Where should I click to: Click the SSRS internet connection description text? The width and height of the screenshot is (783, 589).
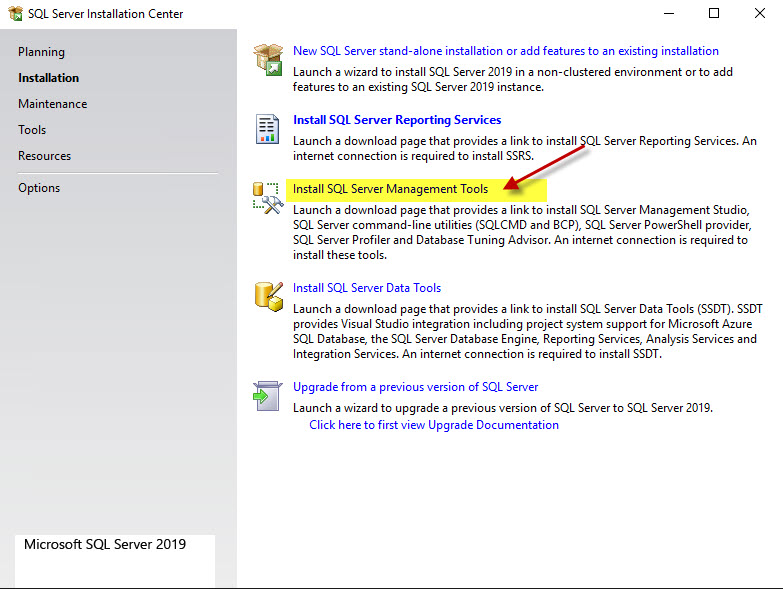[x=525, y=148]
